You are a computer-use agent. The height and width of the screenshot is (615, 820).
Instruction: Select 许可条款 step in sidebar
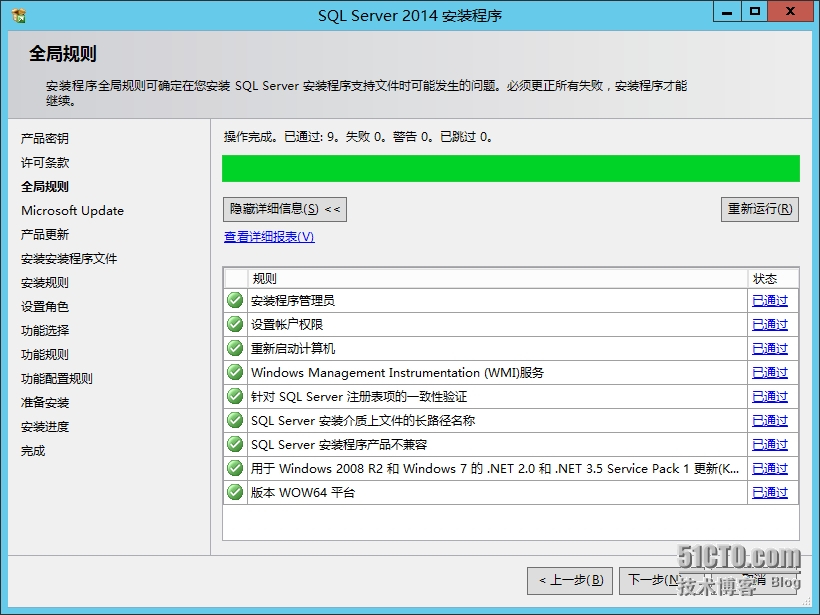45,163
